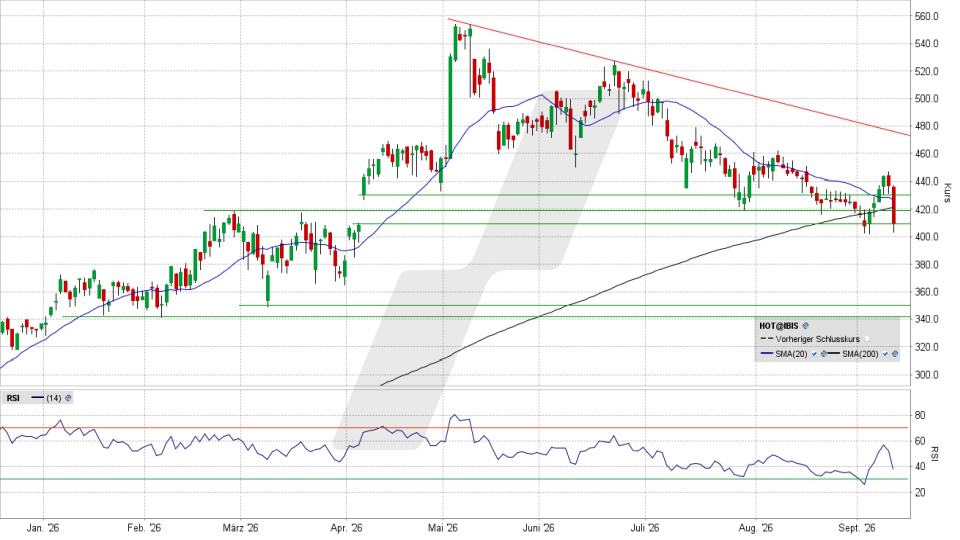Click the Mai '26 date label

(443, 528)
